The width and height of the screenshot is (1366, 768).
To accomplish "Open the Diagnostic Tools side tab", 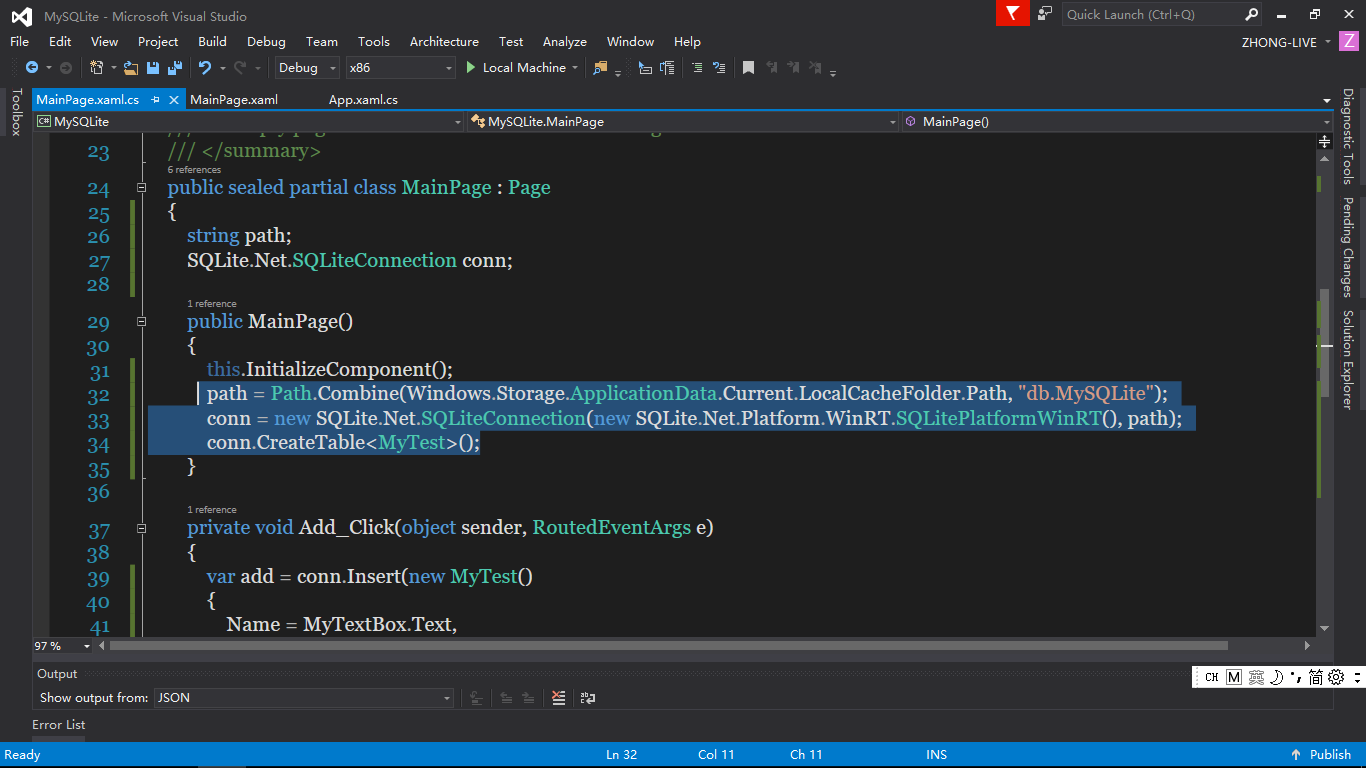I will [1348, 136].
